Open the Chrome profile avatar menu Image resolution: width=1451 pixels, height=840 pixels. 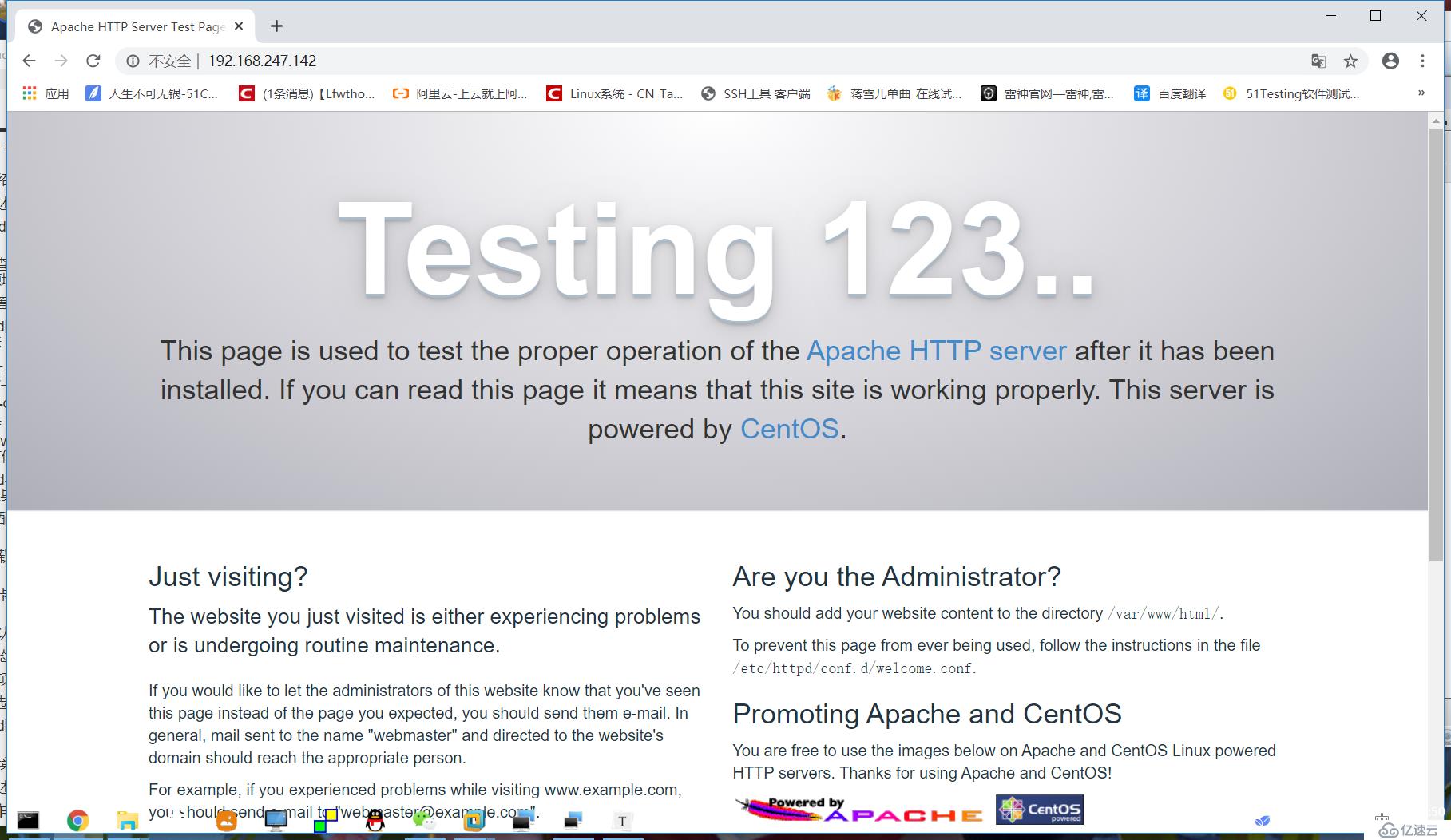(x=1390, y=61)
